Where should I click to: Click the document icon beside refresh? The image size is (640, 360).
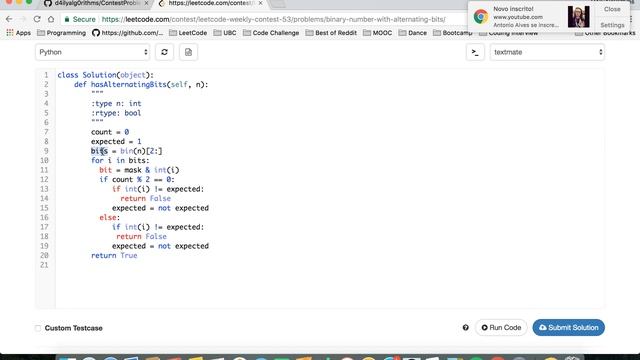click(x=188, y=52)
